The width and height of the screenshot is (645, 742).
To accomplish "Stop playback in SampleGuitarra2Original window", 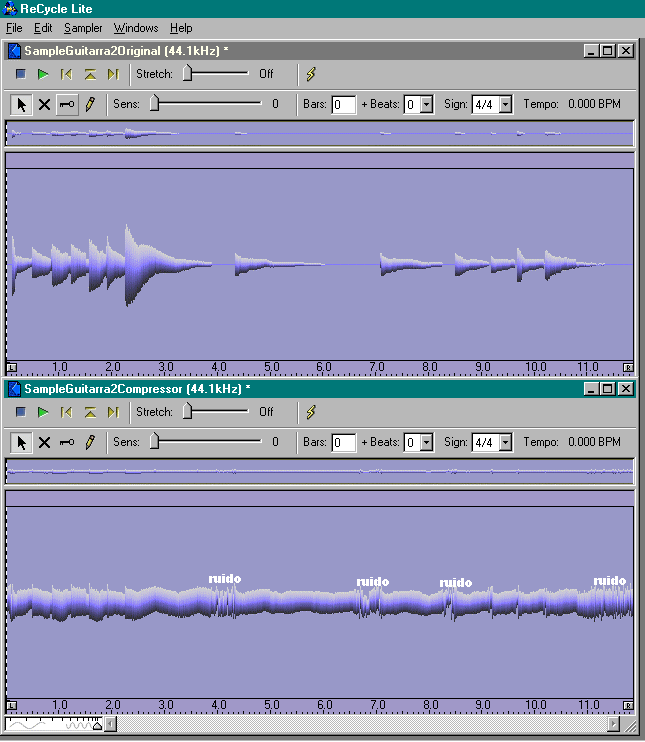I will (20, 74).
